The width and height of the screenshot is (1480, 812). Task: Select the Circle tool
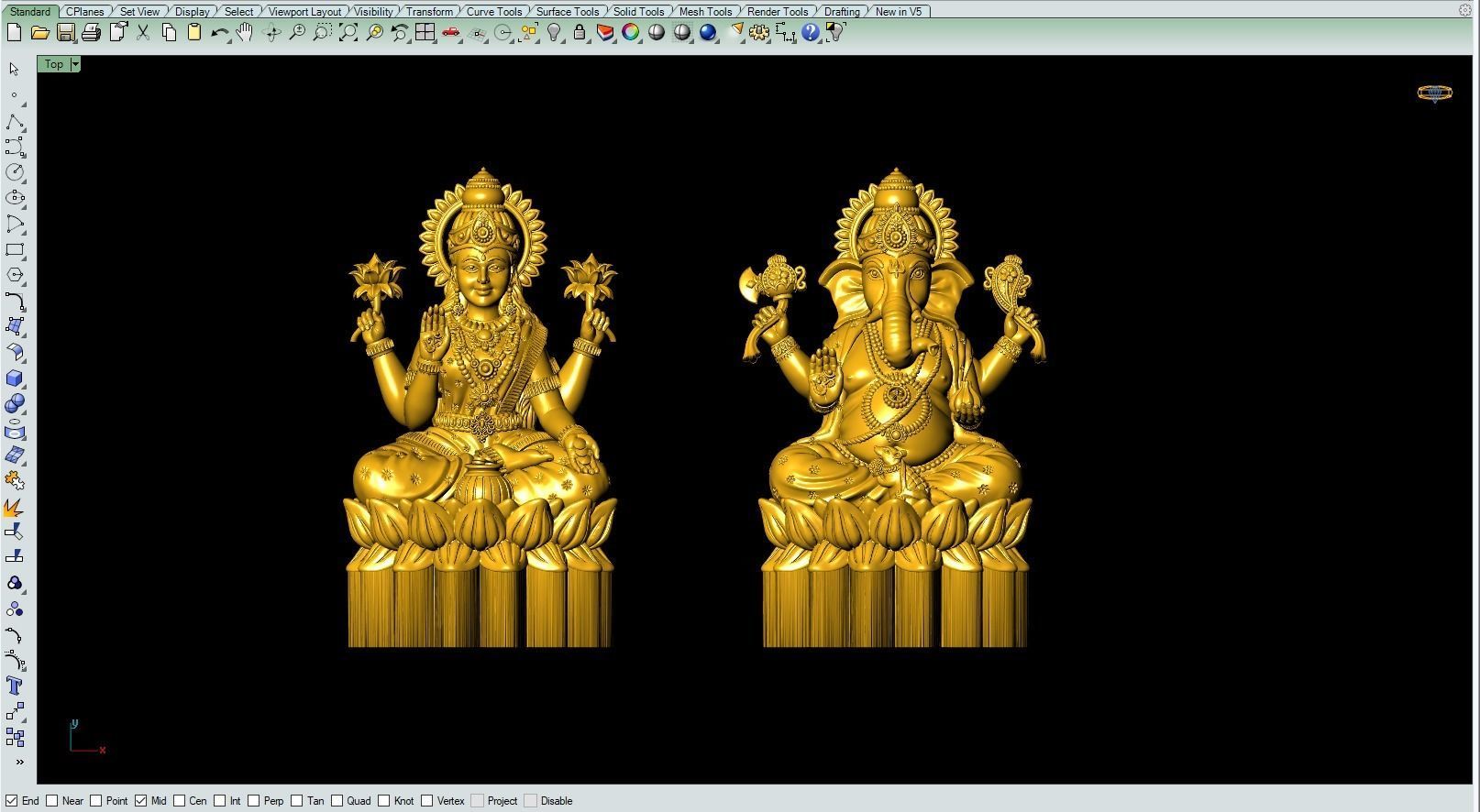click(15, 172)
